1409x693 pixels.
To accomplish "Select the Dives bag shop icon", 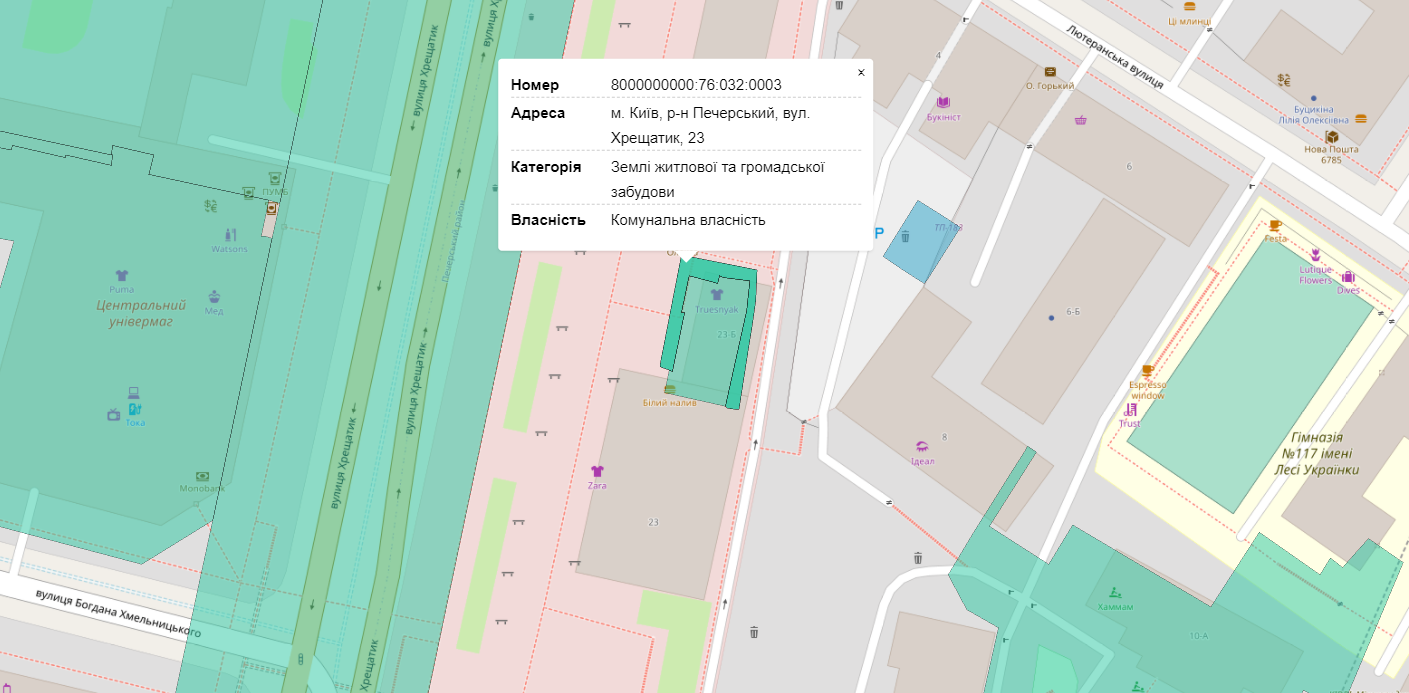I will coord(1347,277).
